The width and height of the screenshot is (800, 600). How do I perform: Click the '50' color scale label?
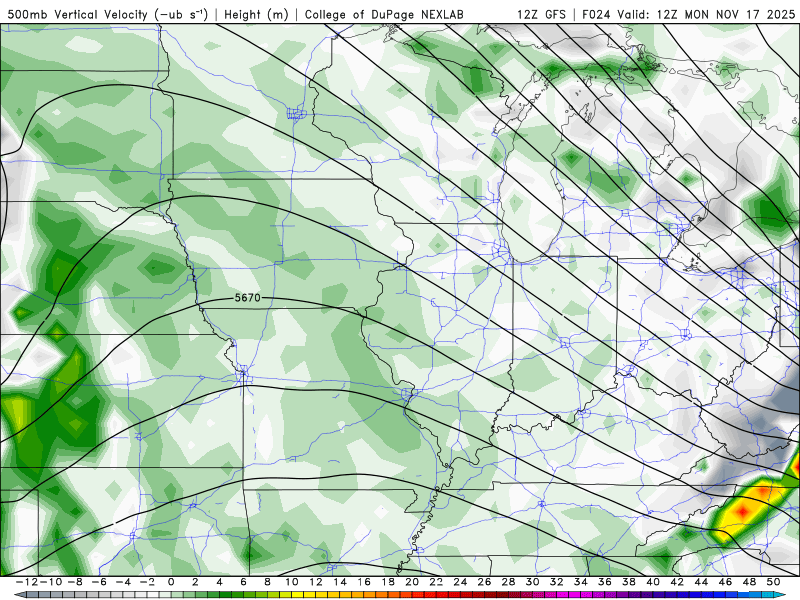pyautogui.click(x=773, y=582)
